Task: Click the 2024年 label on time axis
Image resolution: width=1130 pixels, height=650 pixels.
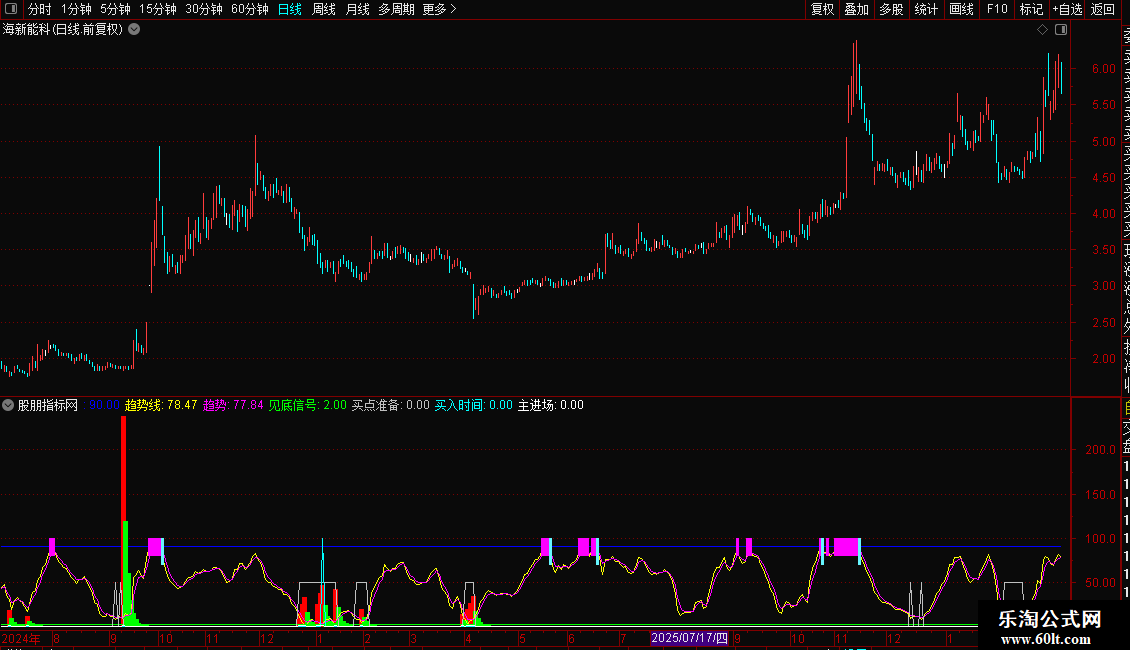Action: [x=21, y=638]
